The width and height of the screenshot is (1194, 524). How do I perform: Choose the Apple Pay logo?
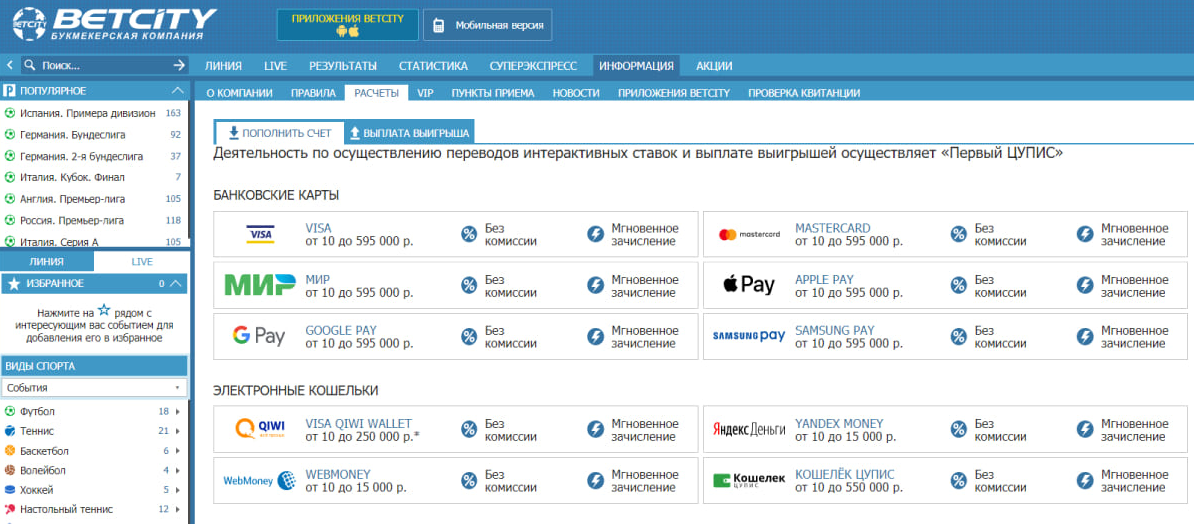pos(749,285)
